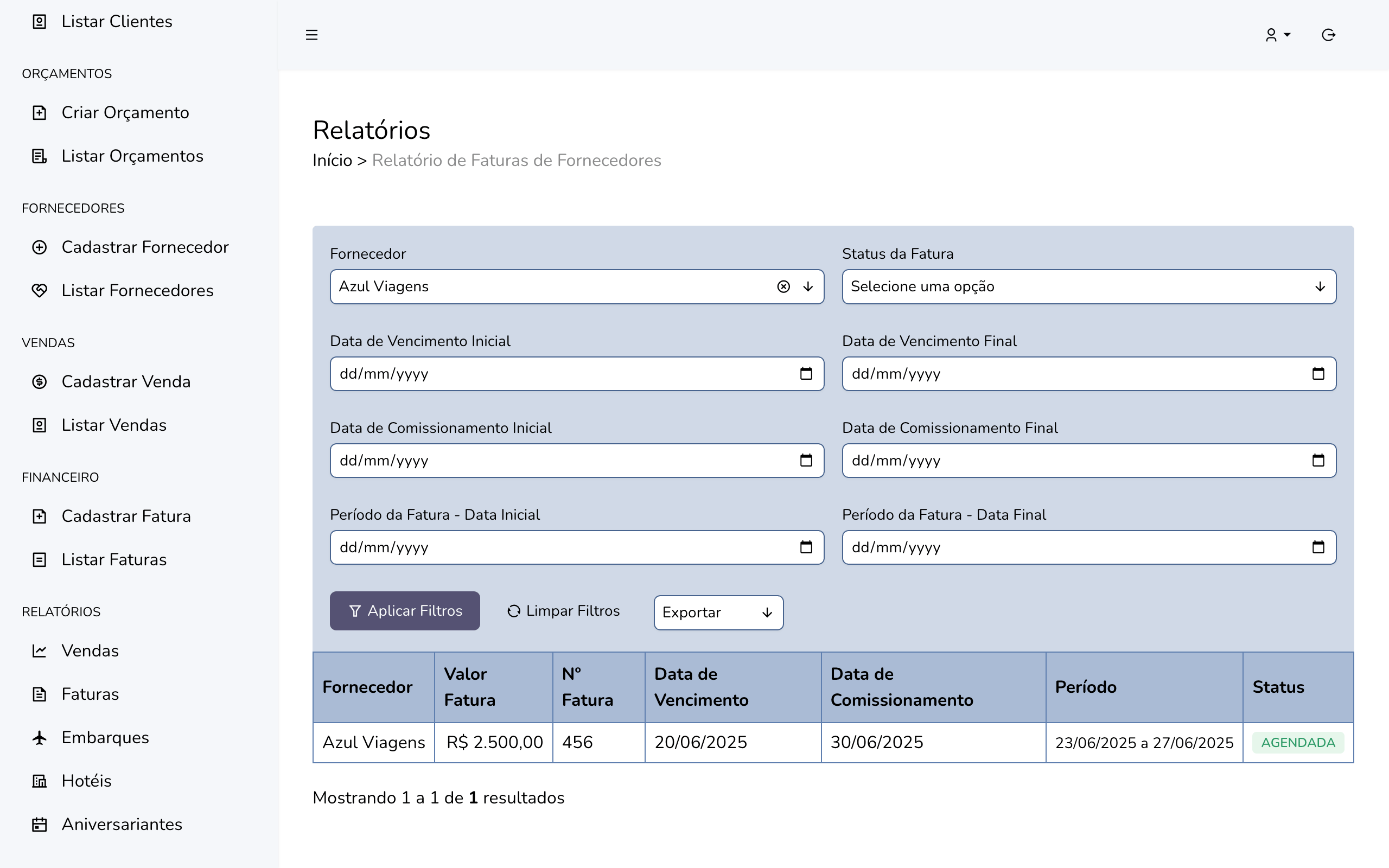Expand the Fornecedor dropdown arrow
This screenshot has height=868, width=1389.
[x=808, y=286]
